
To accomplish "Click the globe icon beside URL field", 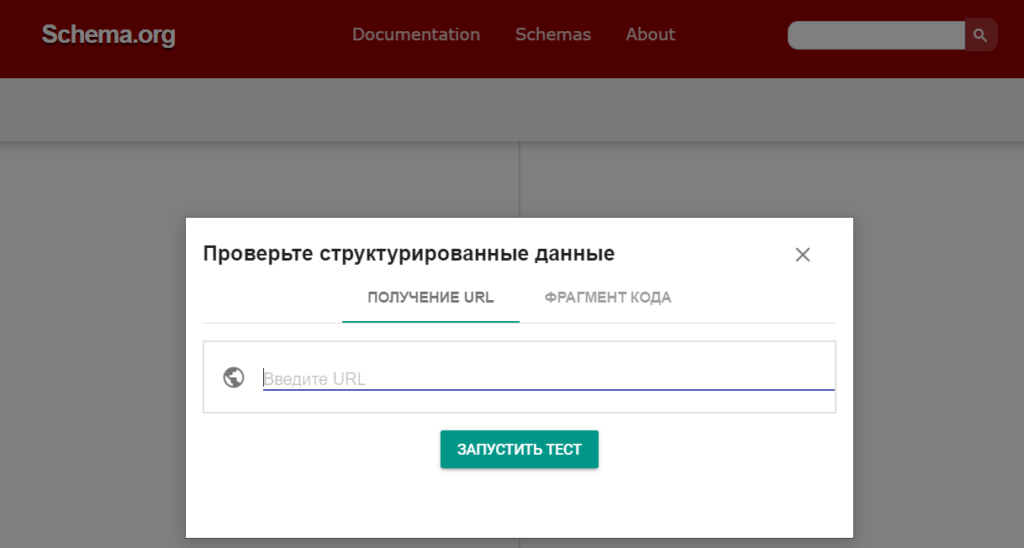I will (233, 378).
